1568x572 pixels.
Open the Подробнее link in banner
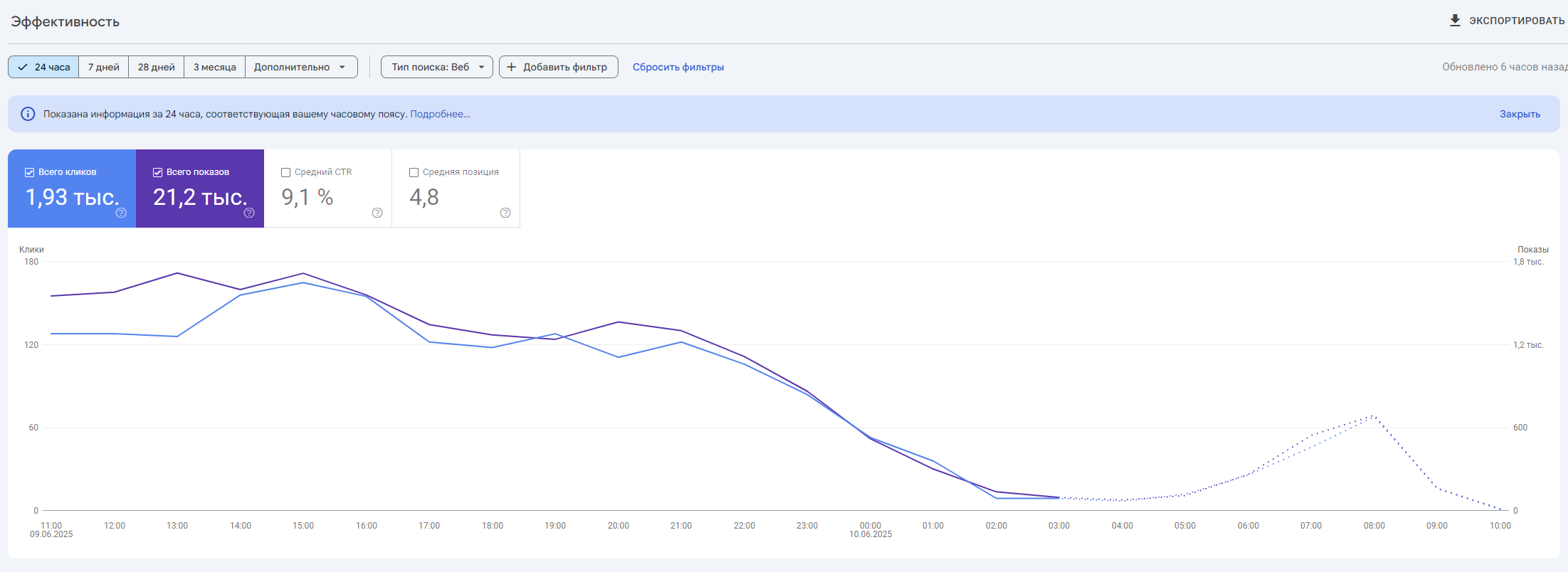(440, 114)
